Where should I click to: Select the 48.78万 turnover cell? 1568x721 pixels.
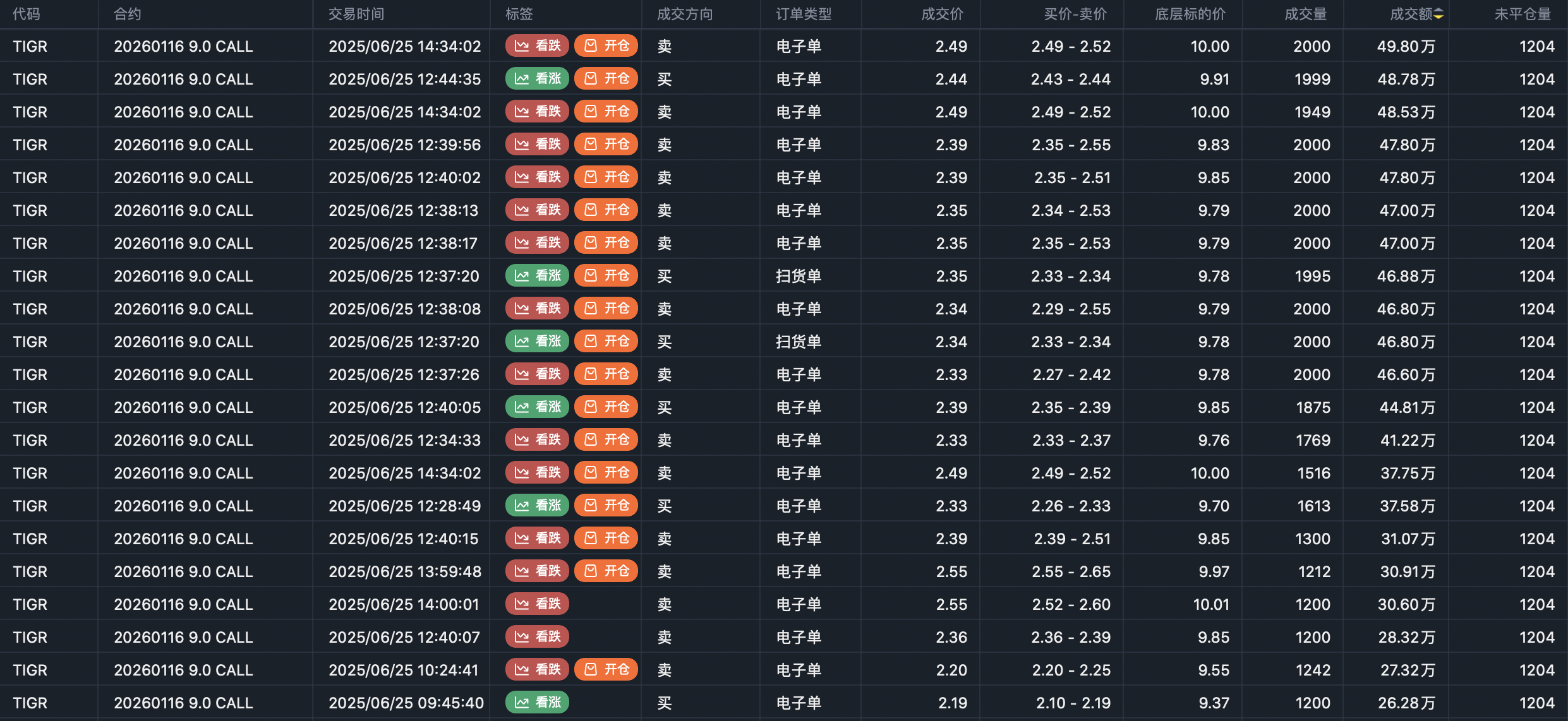tap(1406, 79)
